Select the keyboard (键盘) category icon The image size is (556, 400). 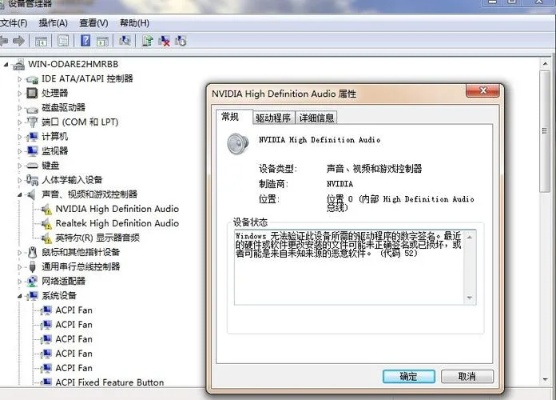coord(32,166)
